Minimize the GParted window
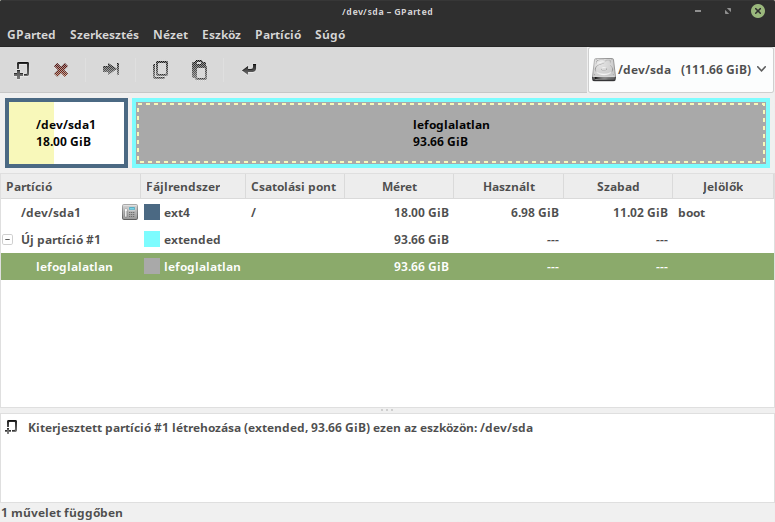 coord(698,11)
